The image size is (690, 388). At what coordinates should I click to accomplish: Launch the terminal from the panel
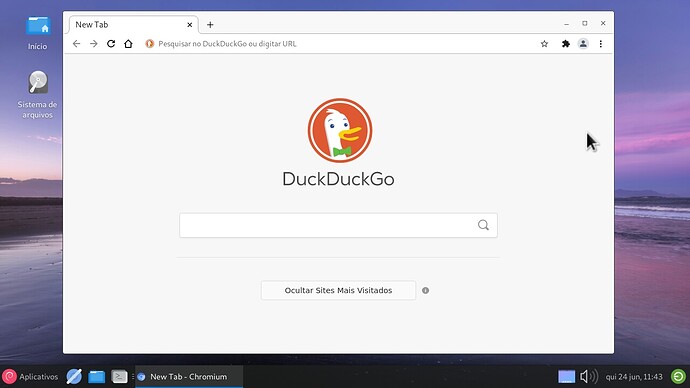point(119,377)
